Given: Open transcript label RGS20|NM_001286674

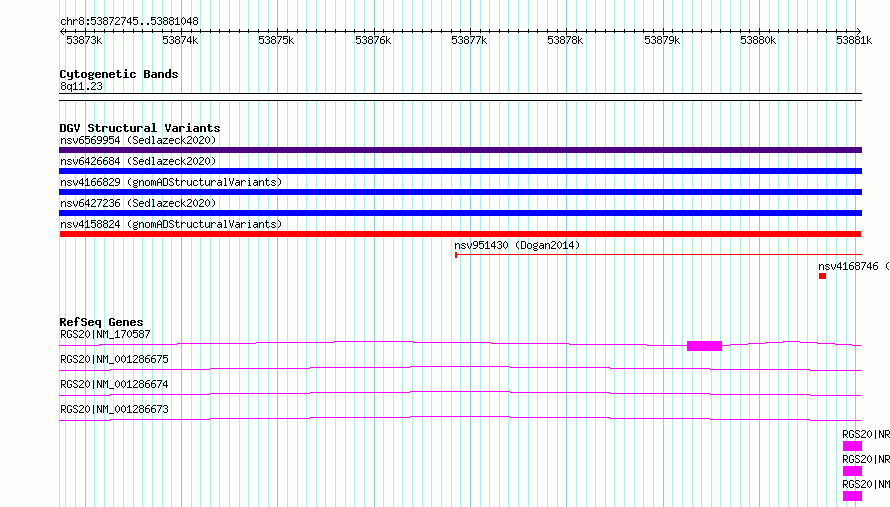Looking at the screenshot, I should (114, 384).
